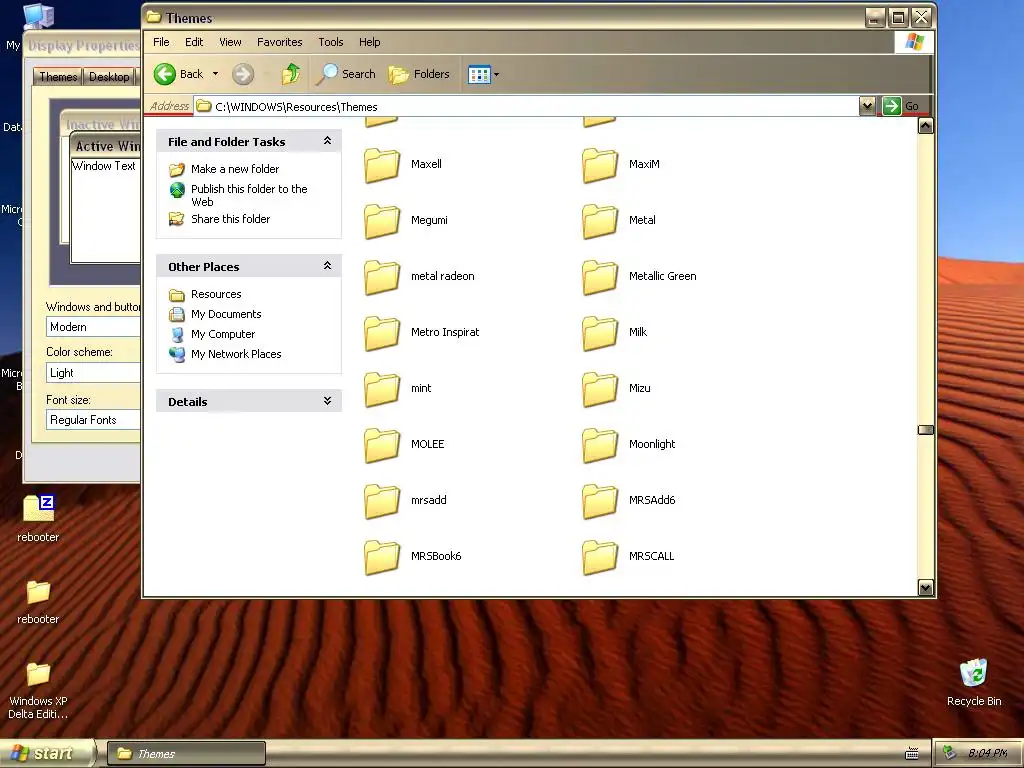Viewport: 1024px width, 768px height.
Task: Select the Metro Inspirat folder icon
Action: click(x=382, y=333)
